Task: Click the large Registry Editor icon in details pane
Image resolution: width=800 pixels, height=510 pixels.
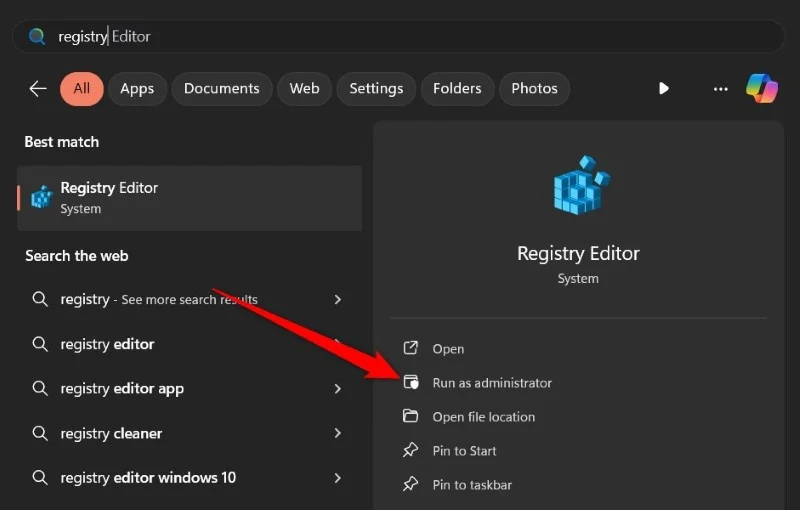Action: point(581,185)
